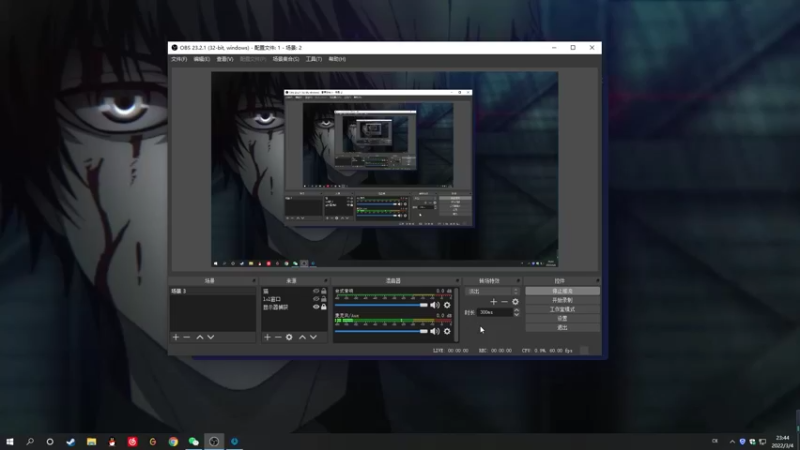
Task: Pop out the Scene Transitions dock using its header icon
Action: click(x=518, y=281)
